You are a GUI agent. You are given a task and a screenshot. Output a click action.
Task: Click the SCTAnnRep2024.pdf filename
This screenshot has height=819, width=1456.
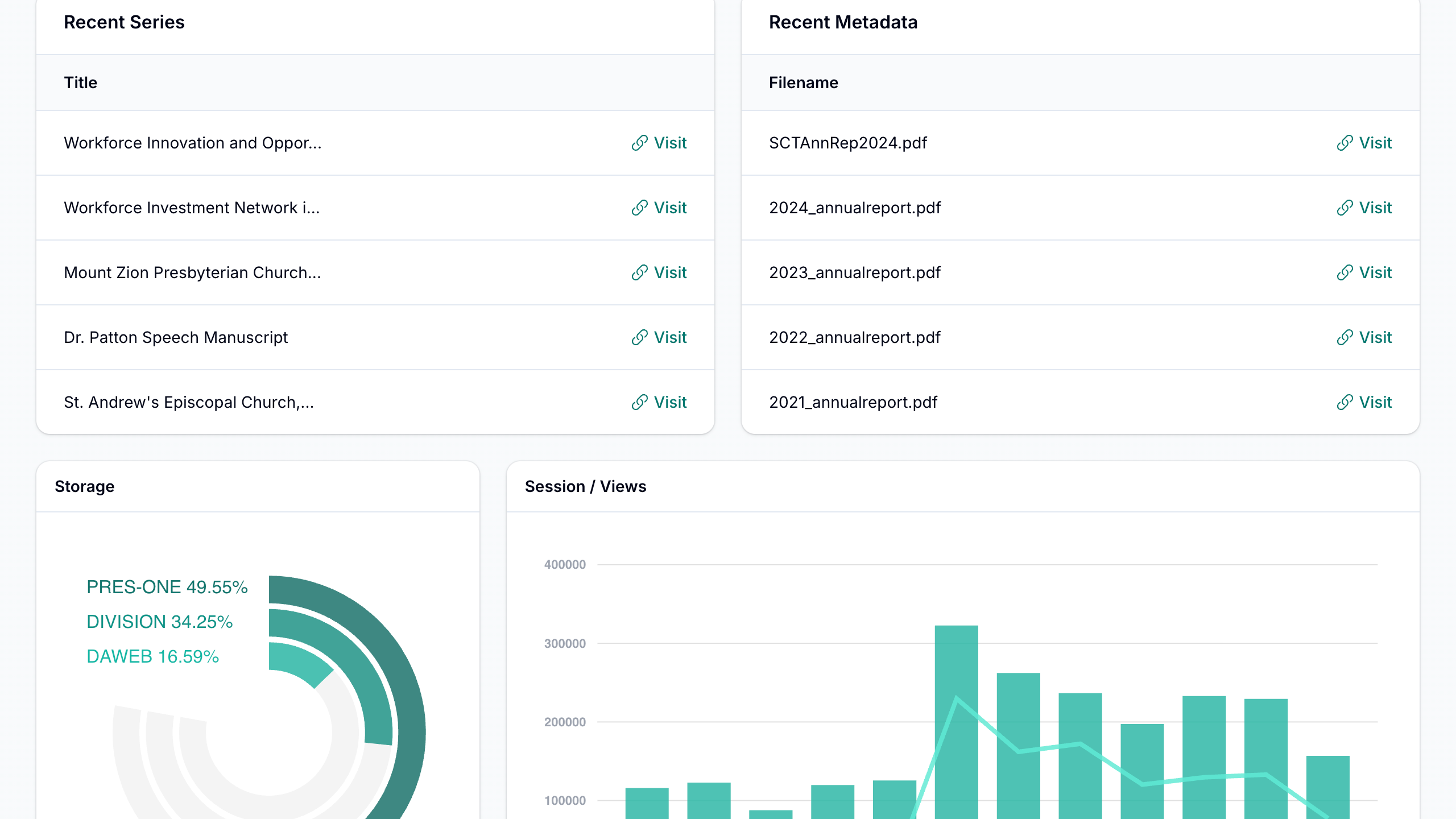(847, 143)
